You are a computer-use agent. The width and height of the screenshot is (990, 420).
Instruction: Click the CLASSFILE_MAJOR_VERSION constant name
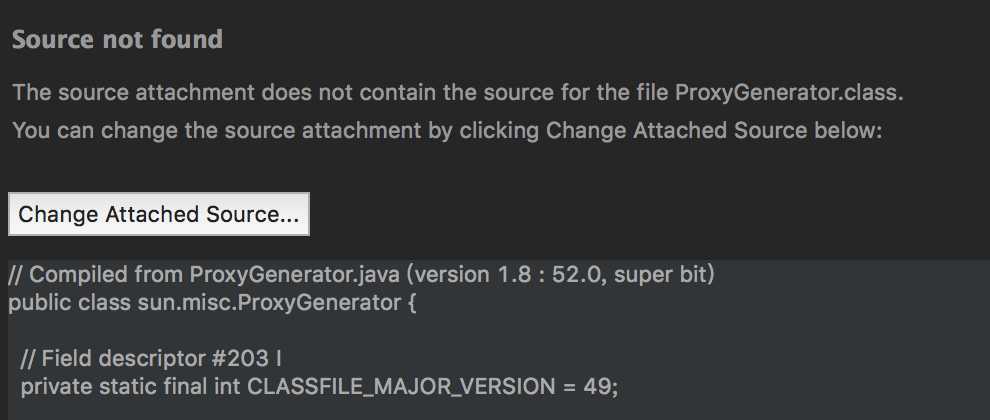(x=401, y=387)
